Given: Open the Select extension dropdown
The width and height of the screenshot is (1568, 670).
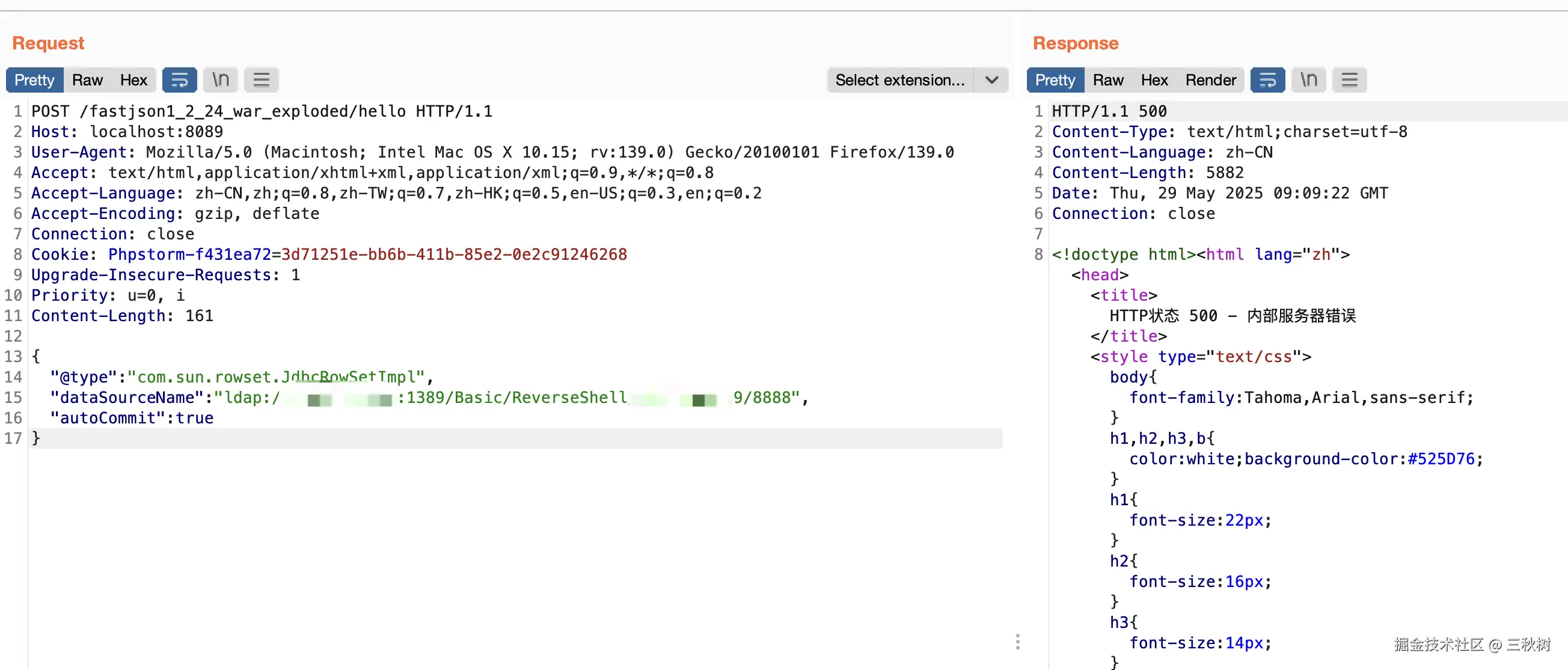Looking at the screenshot, I should tap(899, 80).
